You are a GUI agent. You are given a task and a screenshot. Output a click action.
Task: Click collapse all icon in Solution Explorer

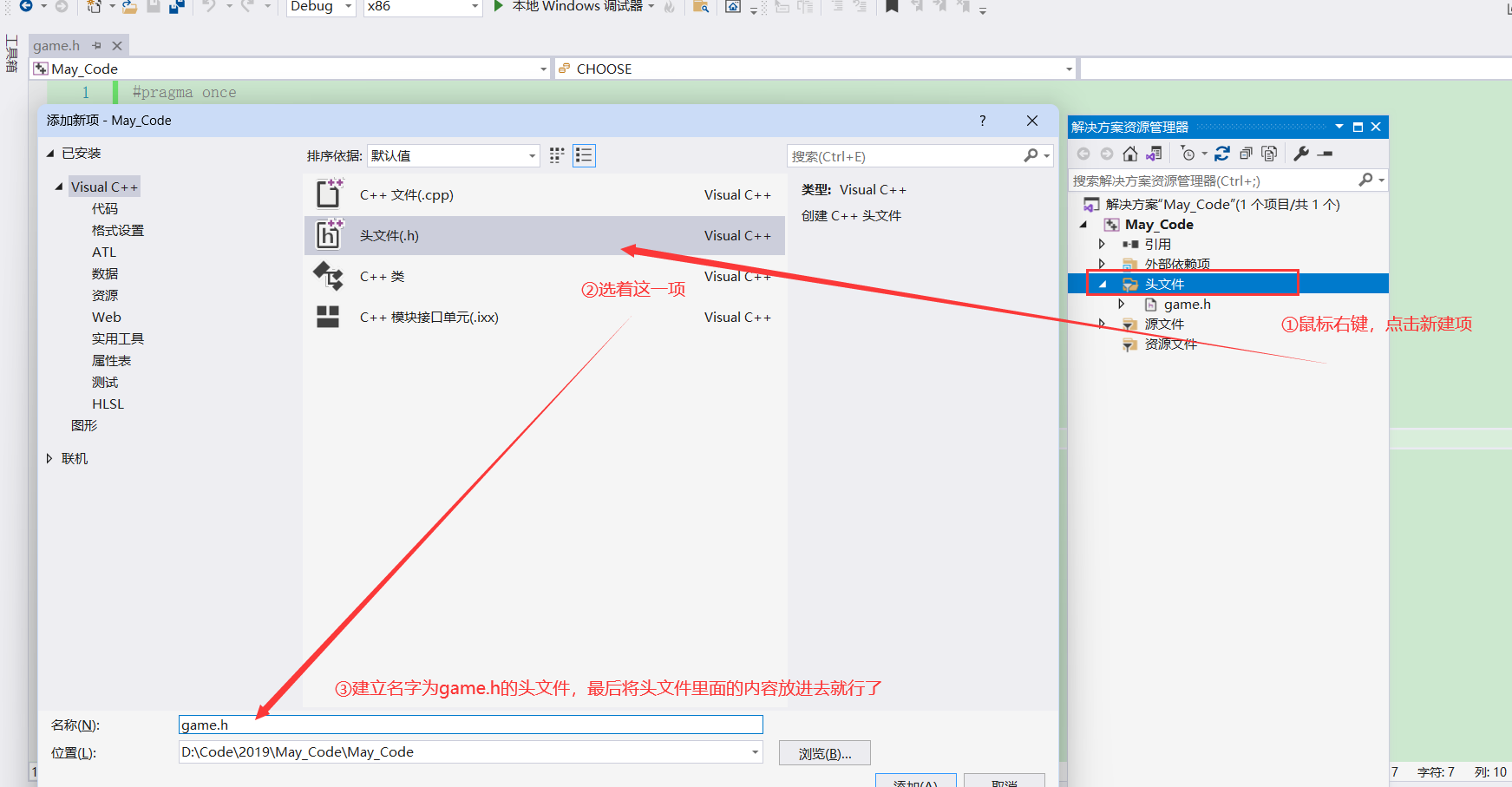[x=1246, y=154]
